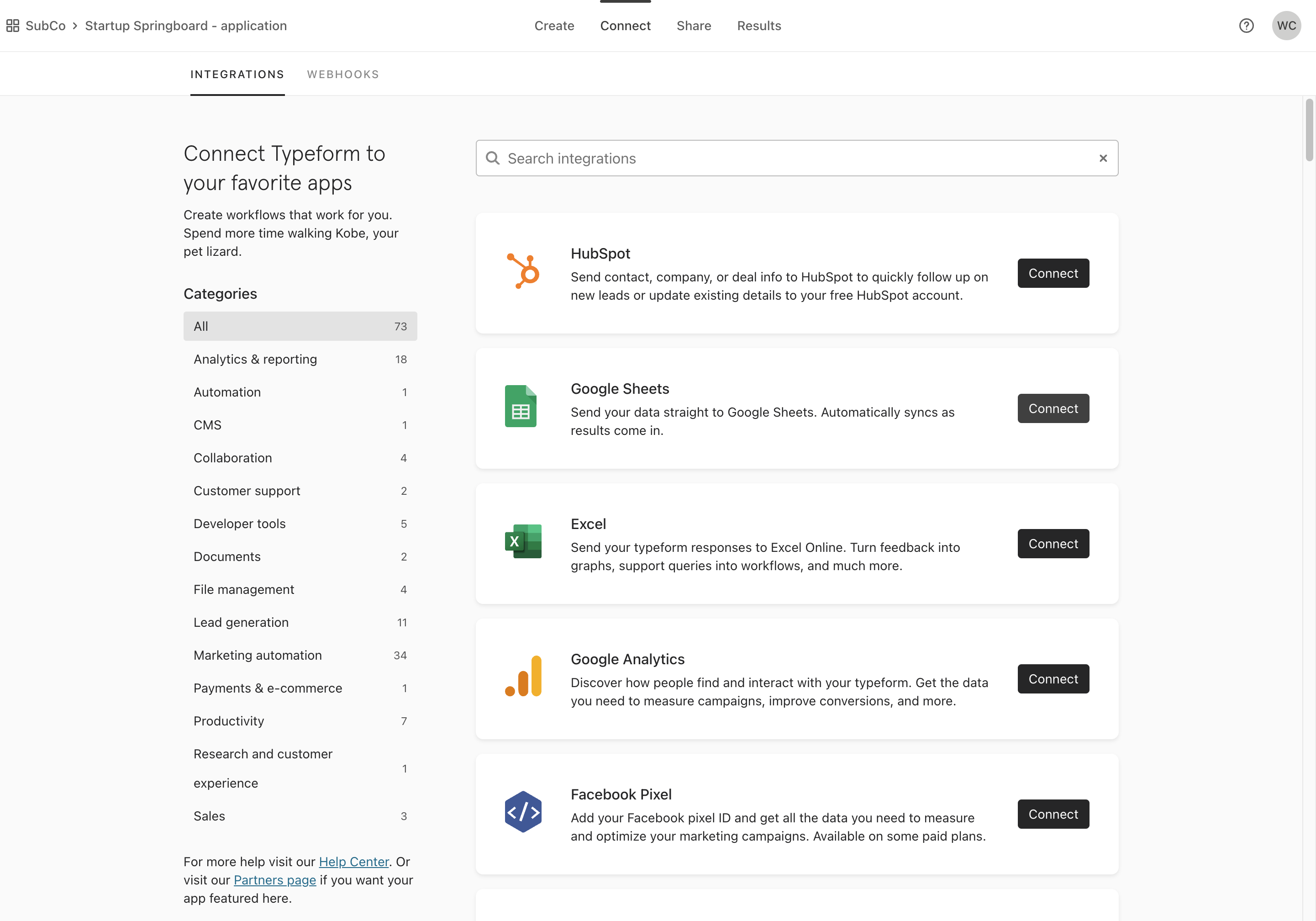Filter by File management category
Image resolution: width=1316 pixels, height=921 pixels.
click(300, 589)
